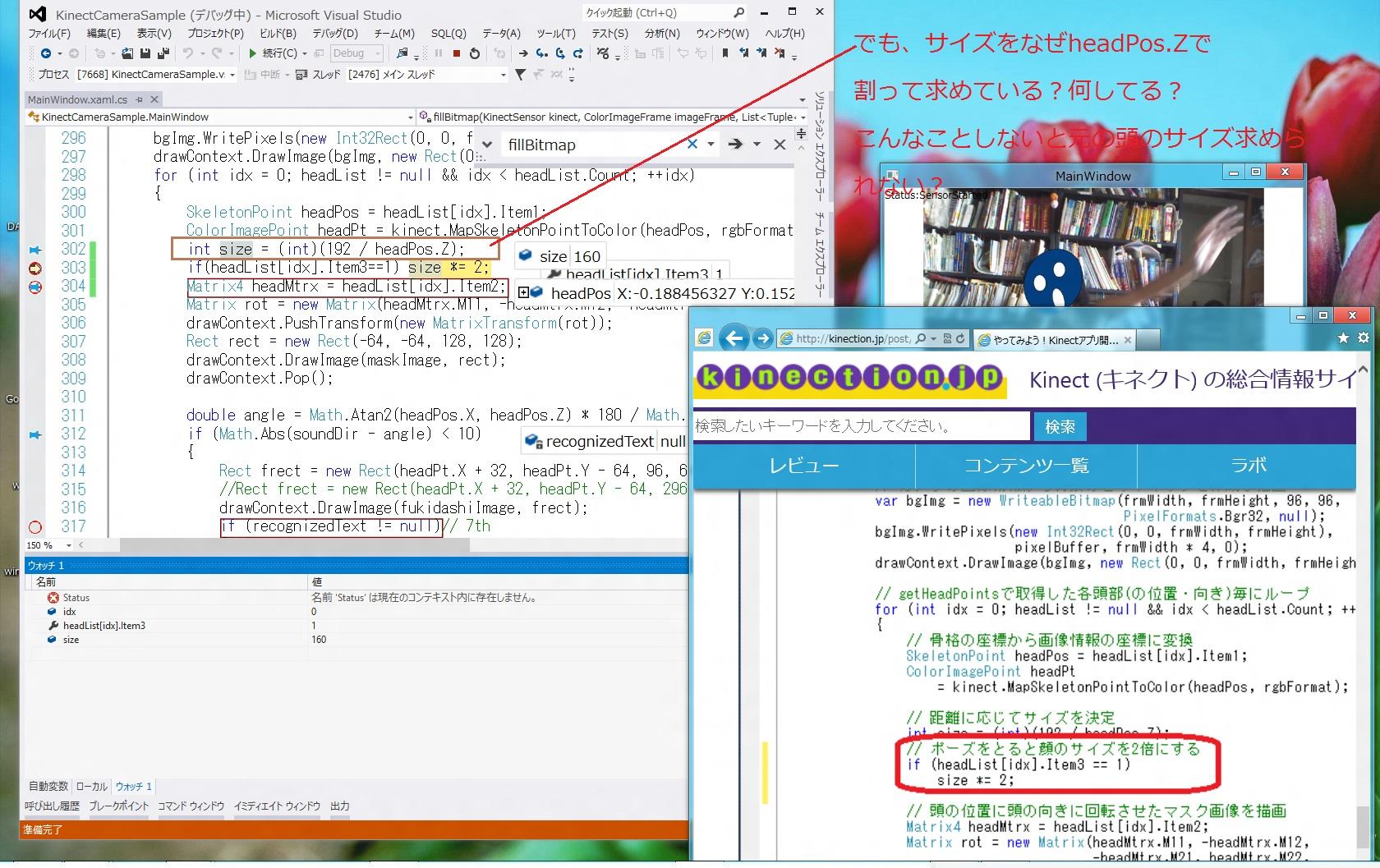This screenshot has width=1380, height=868.
Task: Click Show Next Statement arrow
Action: [x=523, y=53]
